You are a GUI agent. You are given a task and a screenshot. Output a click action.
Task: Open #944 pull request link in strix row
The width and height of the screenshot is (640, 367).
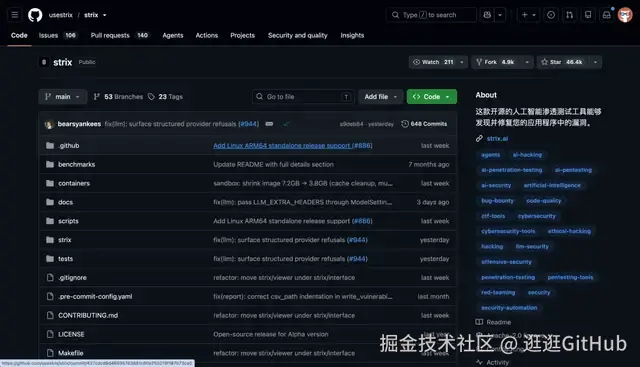(357, 240)
